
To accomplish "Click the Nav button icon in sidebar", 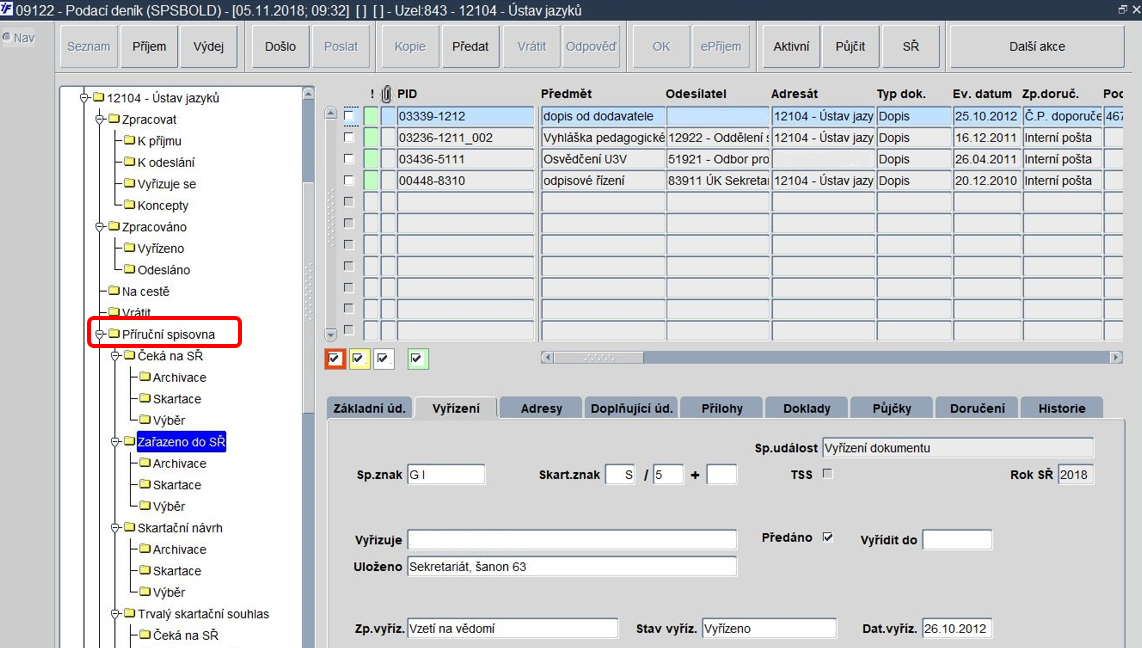I will tap(7, 37).
